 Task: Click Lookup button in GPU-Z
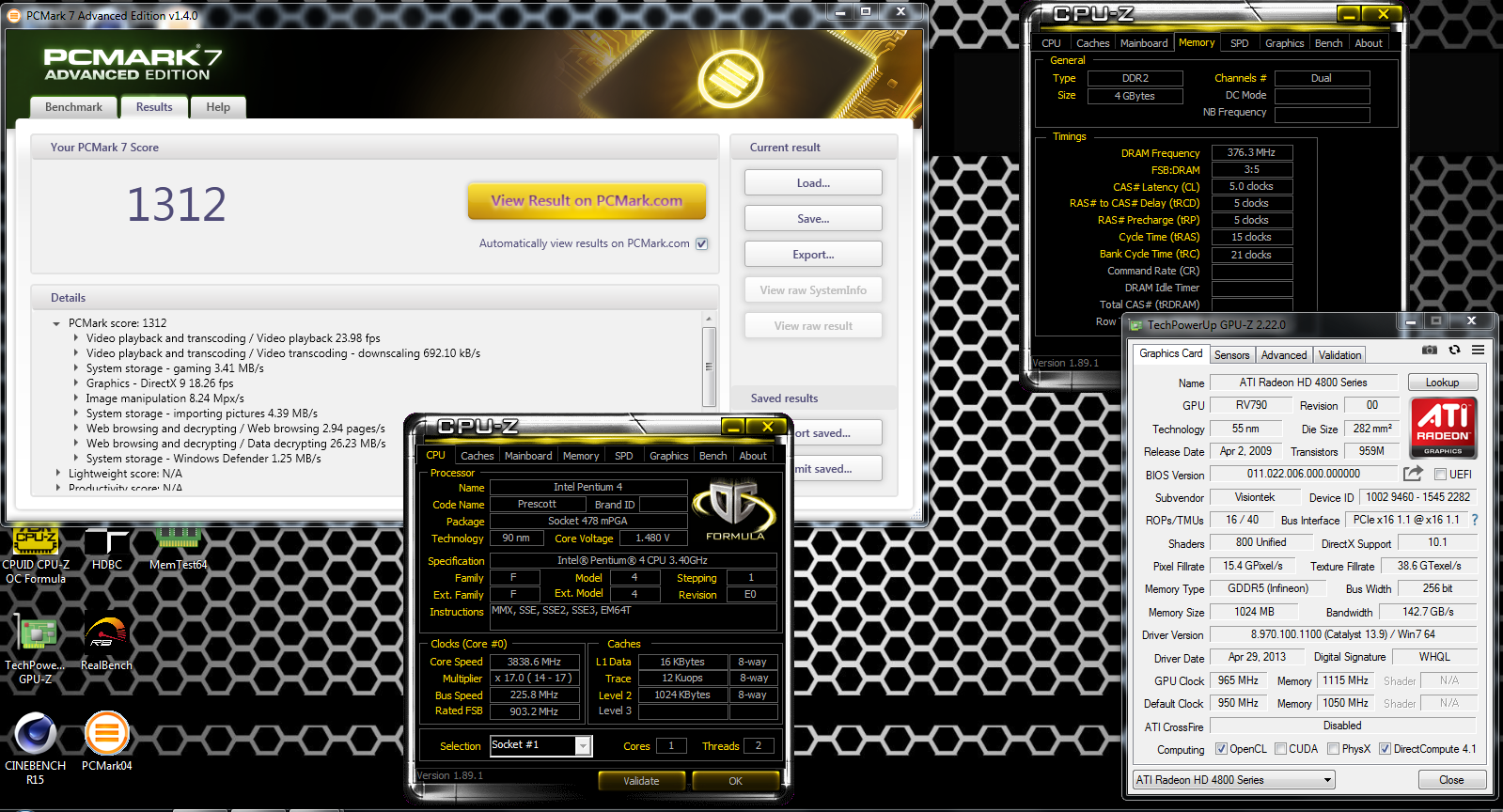1442,383
